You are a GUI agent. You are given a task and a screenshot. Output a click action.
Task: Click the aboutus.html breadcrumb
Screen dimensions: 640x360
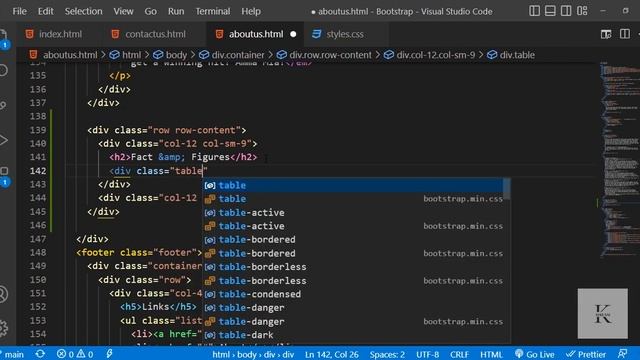tap(64, 55)
